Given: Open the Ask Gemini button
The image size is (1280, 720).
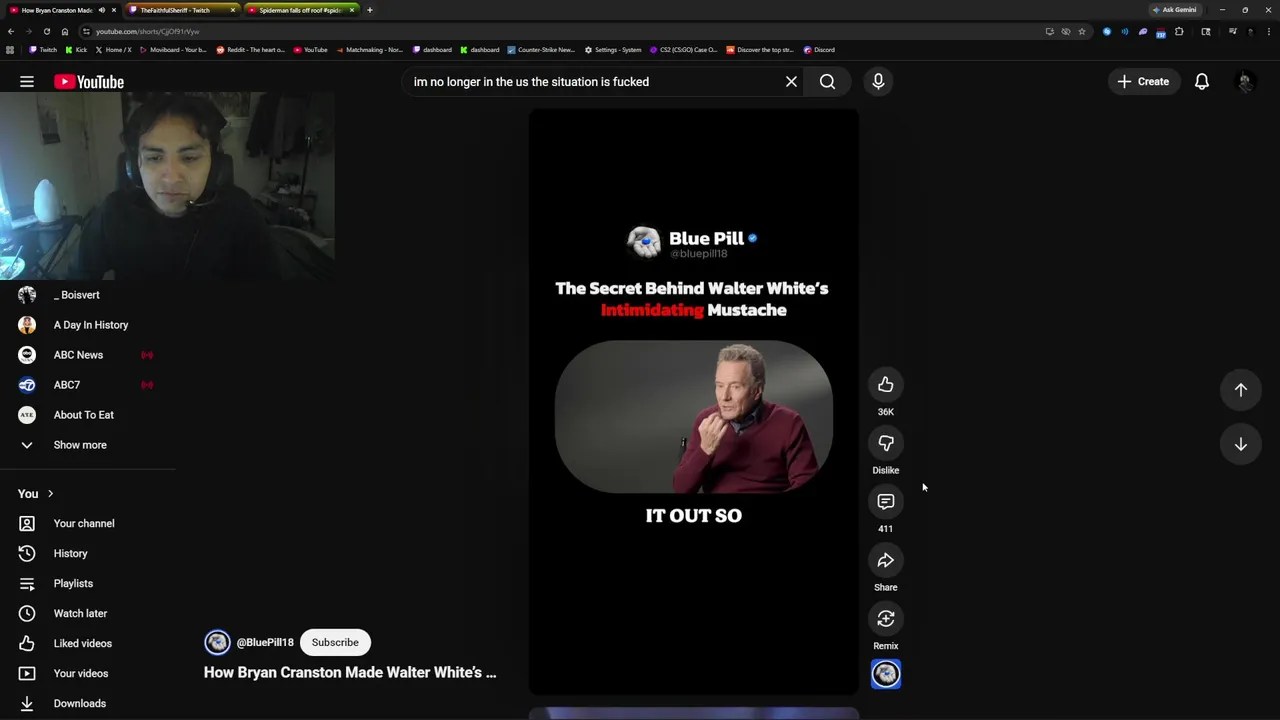Looking at the screenshot, I should click(1175, 10).
